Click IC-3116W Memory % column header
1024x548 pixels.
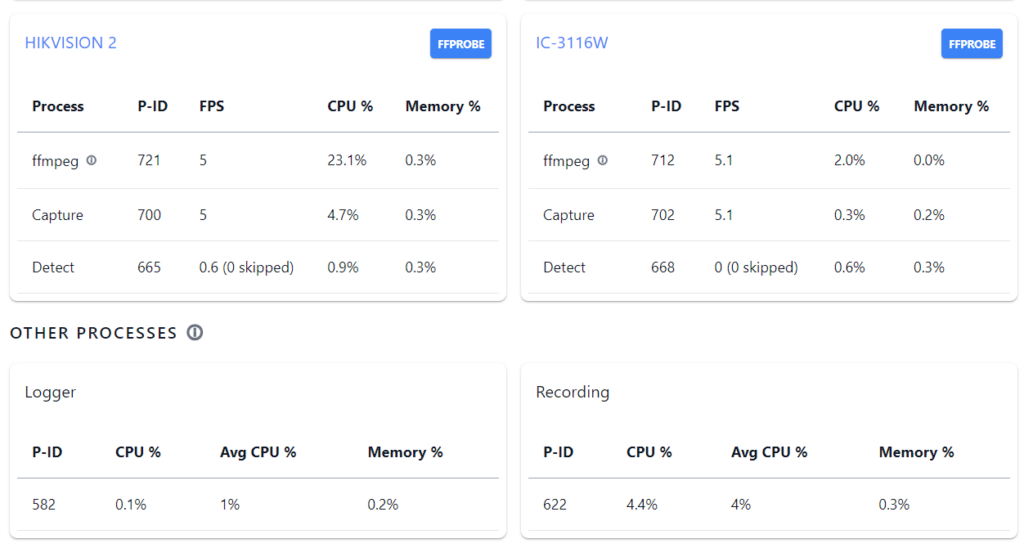(950, 106)
